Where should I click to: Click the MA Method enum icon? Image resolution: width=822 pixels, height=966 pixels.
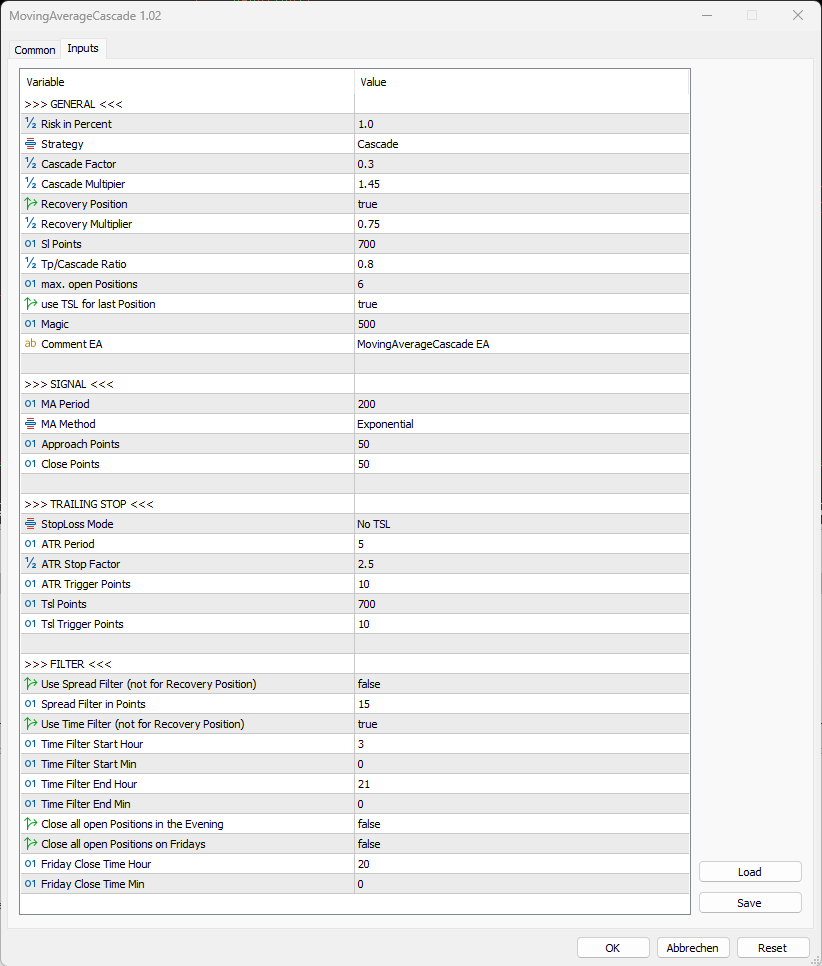(x=31, y=424)
